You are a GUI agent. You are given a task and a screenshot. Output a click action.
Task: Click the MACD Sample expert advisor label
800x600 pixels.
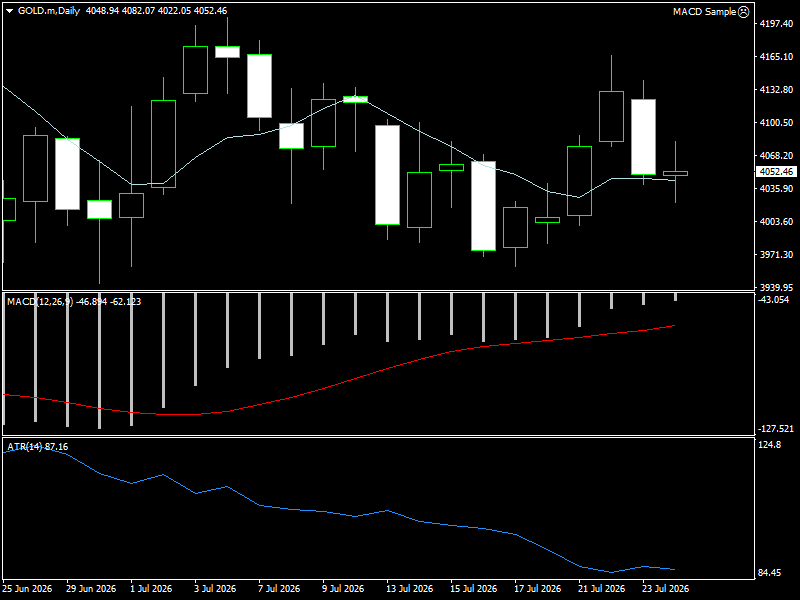coord(704,12)
